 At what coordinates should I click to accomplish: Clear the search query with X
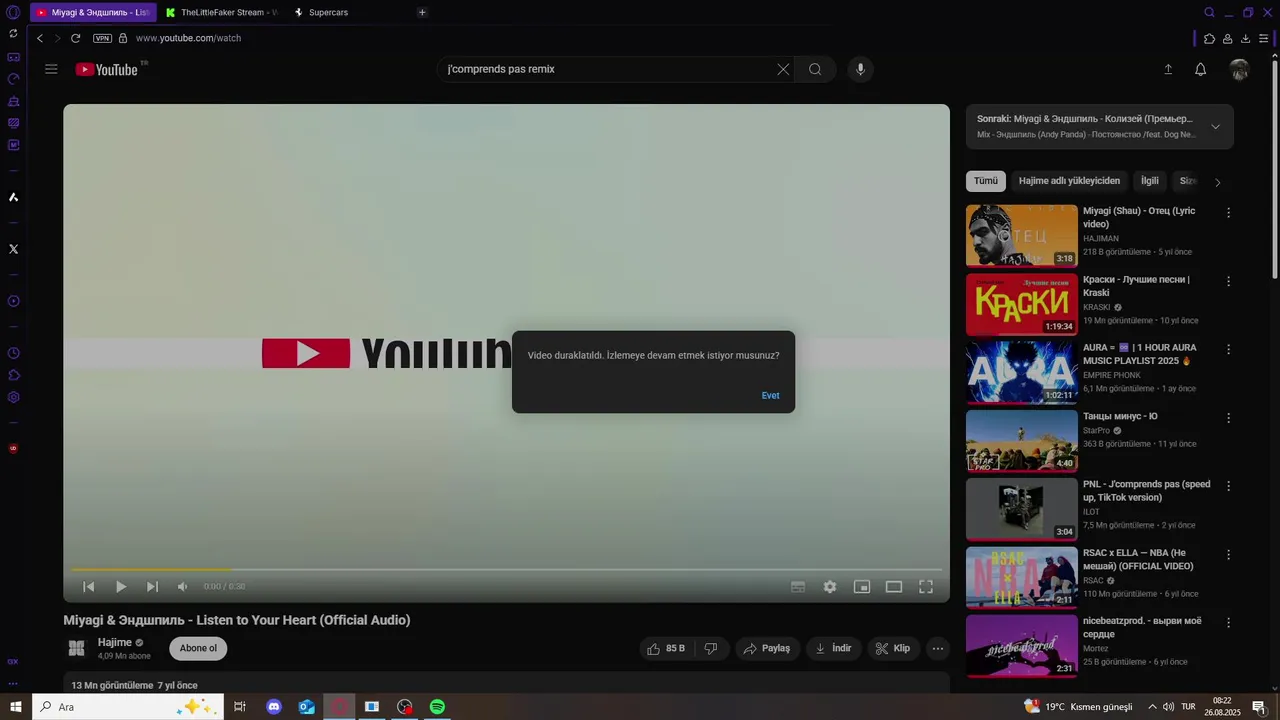(x=783, y=69)
